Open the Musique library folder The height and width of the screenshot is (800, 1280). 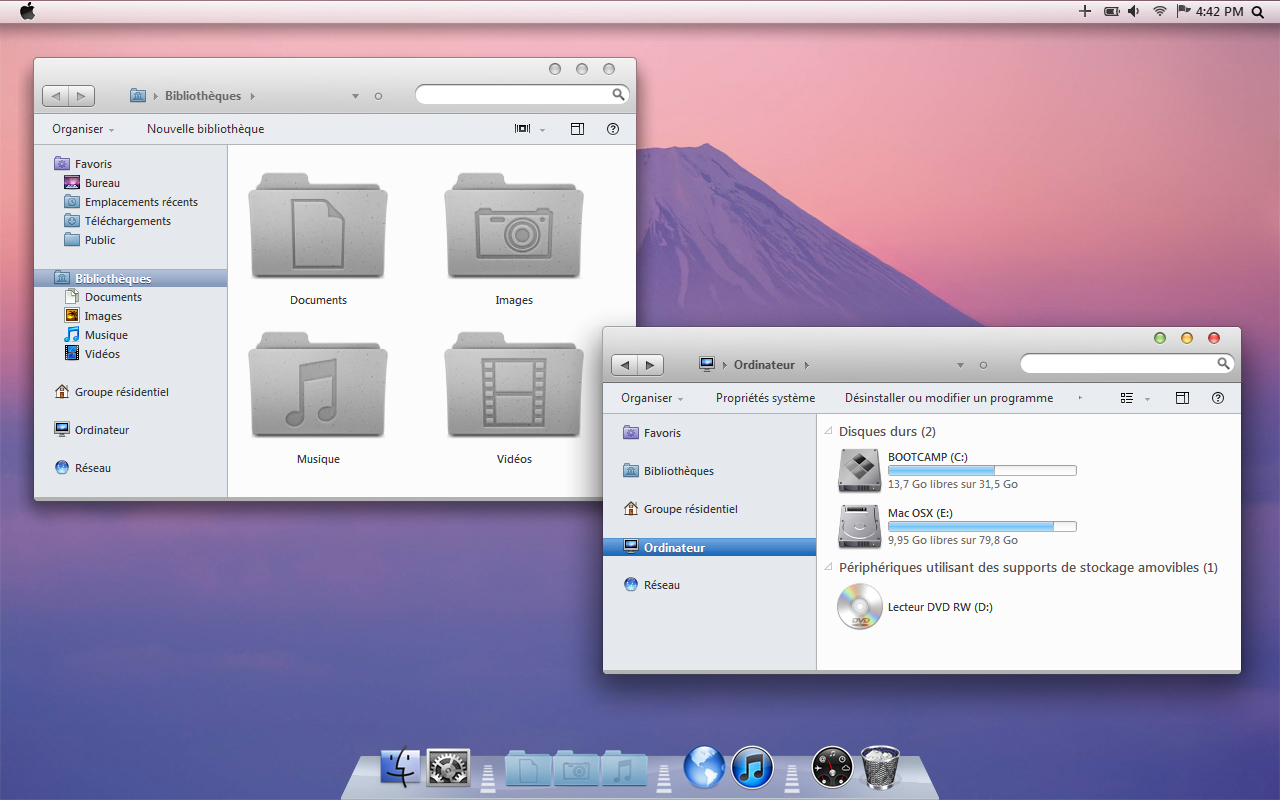tap(318, 385)
